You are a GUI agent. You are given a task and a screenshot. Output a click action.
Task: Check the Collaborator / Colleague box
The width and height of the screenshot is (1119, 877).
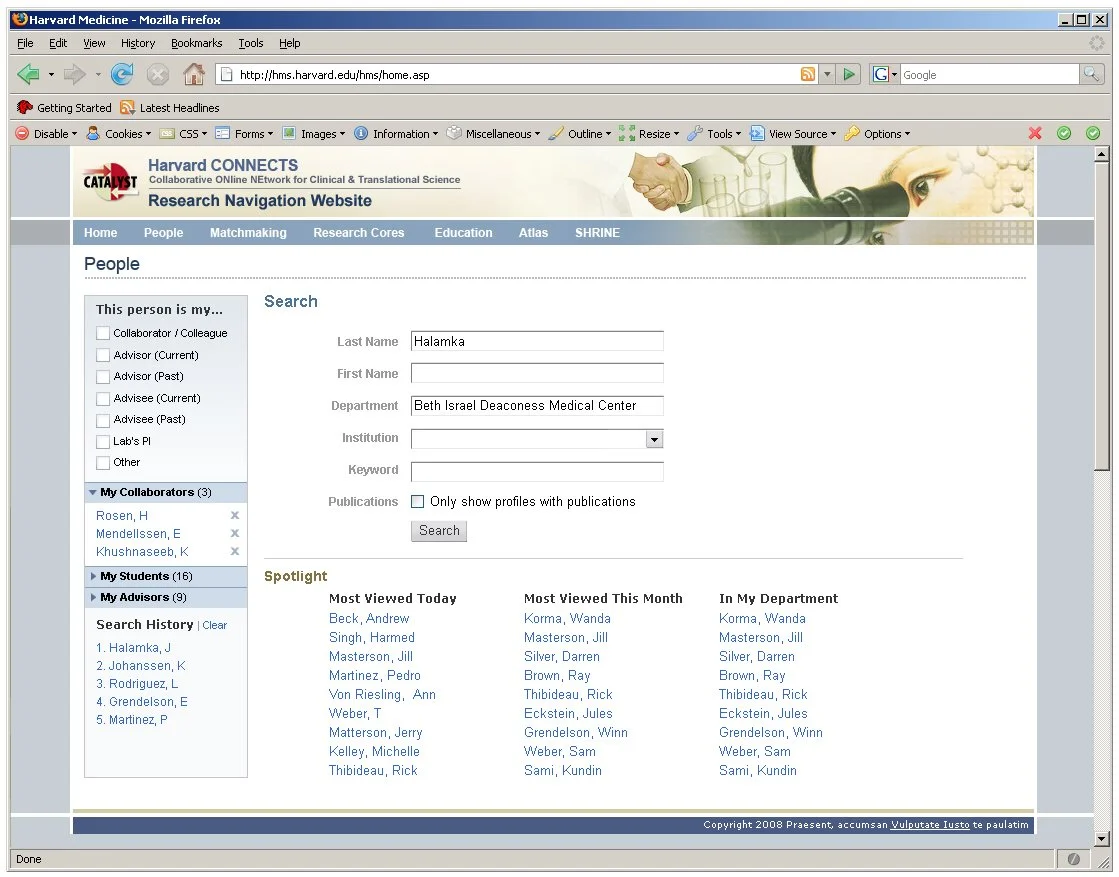tap(103, 333)
